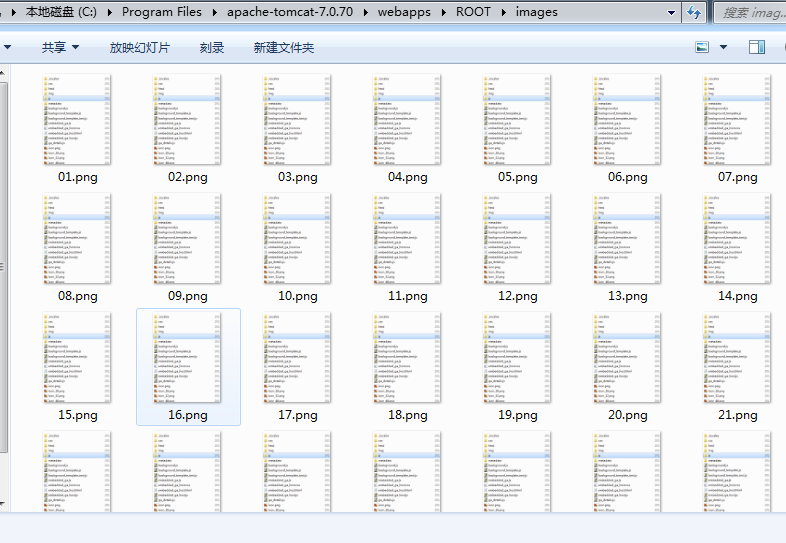This screenshot has height=543, width=786.
Task: Click the refresh icon beside the address bar
Action: point(694,12)
